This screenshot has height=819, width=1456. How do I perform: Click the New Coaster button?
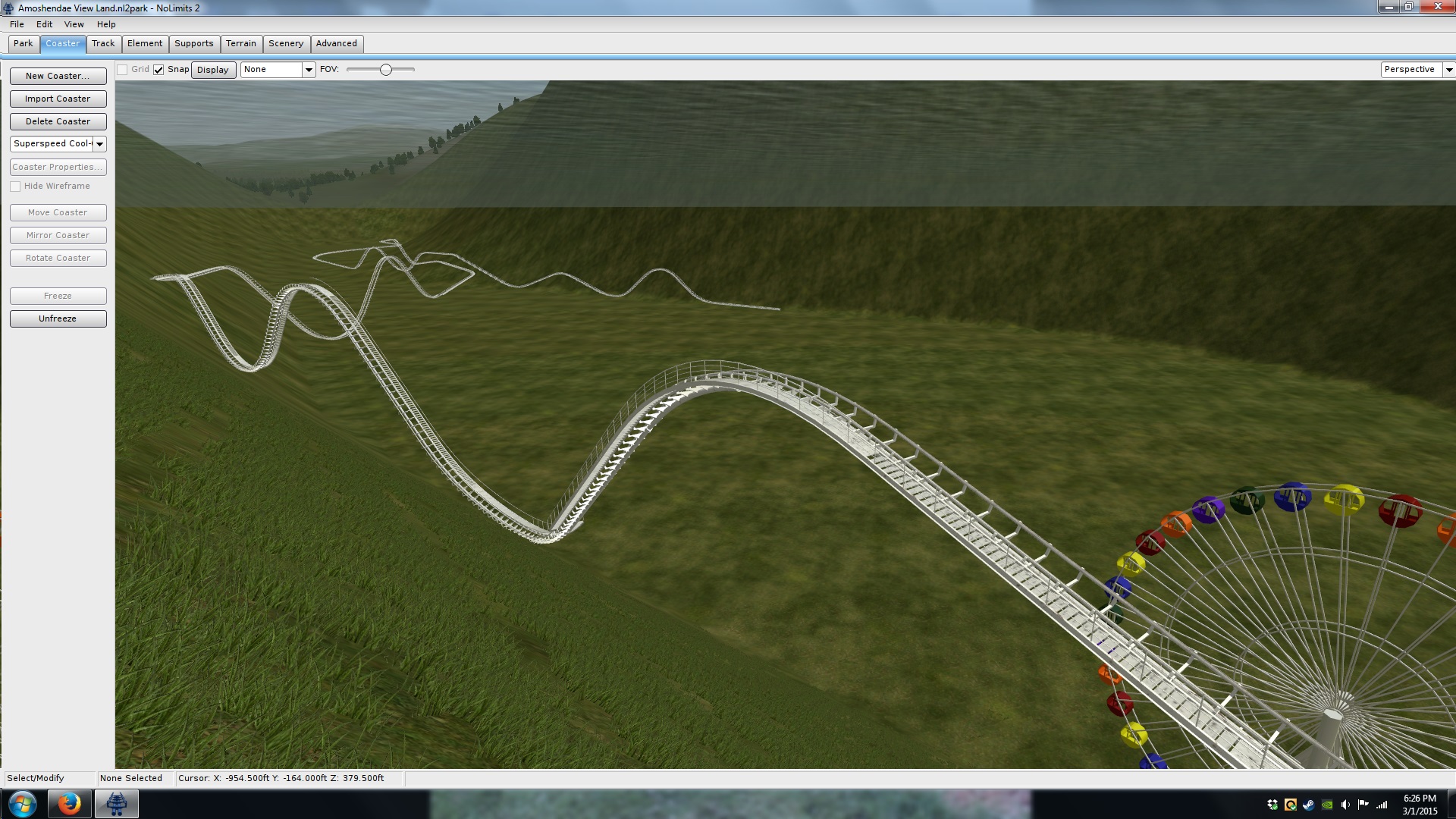point(58,76)
